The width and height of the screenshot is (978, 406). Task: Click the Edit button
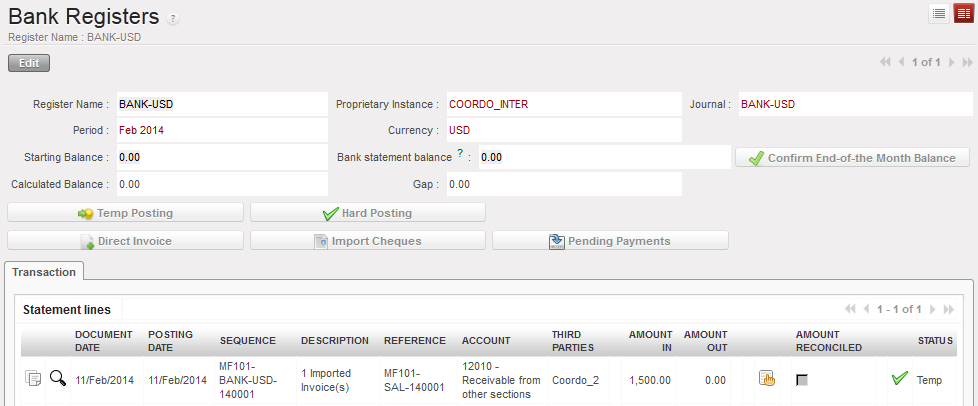(x=29, y=63)
